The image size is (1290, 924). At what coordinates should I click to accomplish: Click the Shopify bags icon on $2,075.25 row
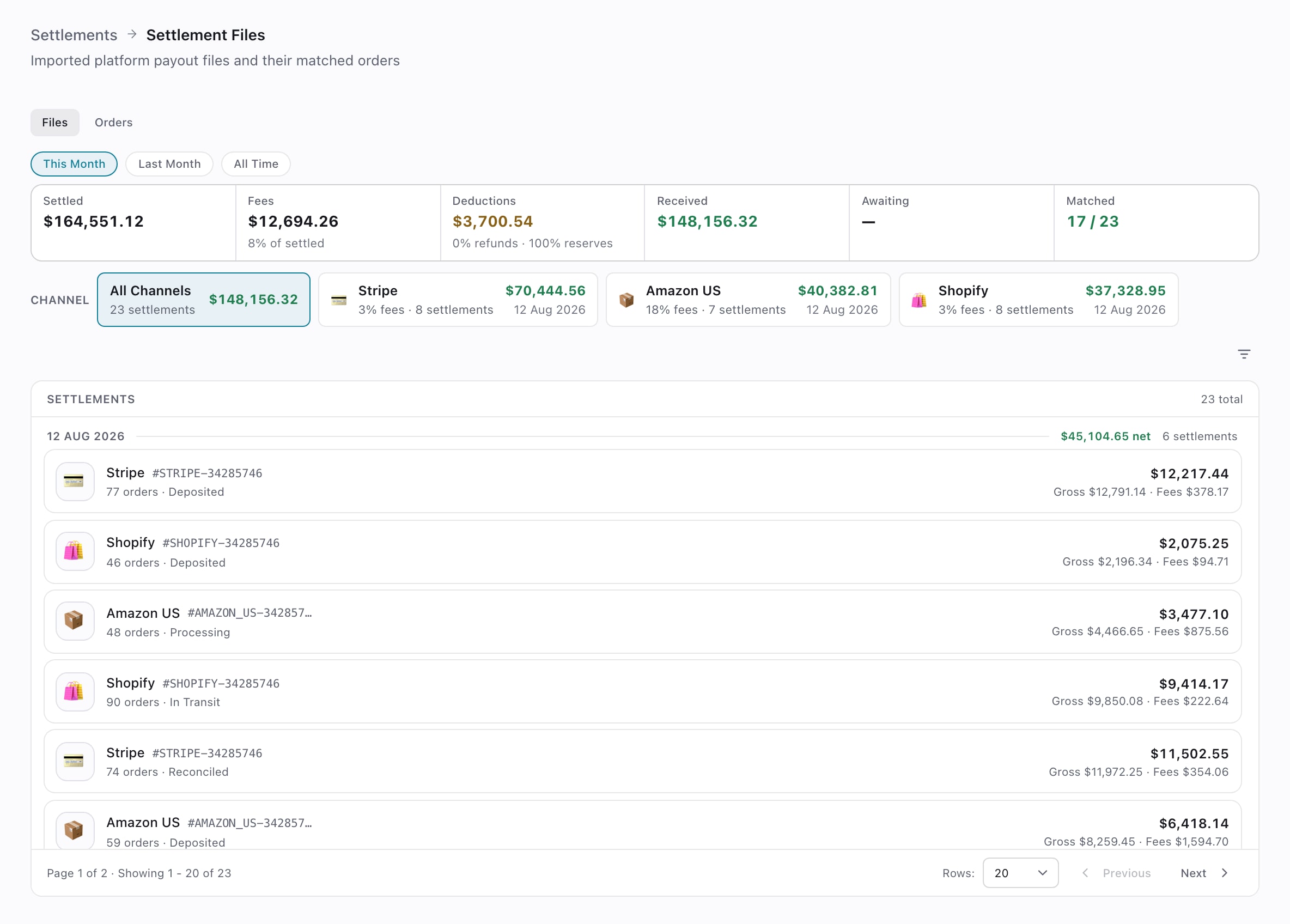point(75,551)
